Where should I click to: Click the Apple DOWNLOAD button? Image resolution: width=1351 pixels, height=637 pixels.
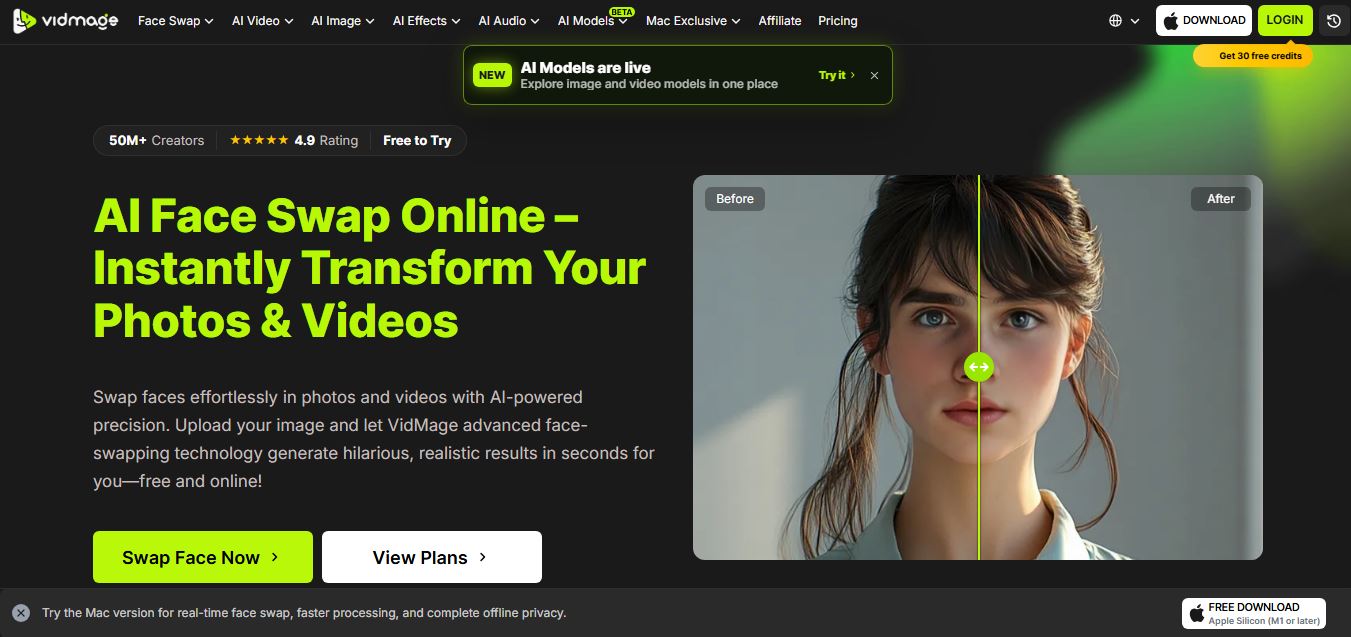1204,20
